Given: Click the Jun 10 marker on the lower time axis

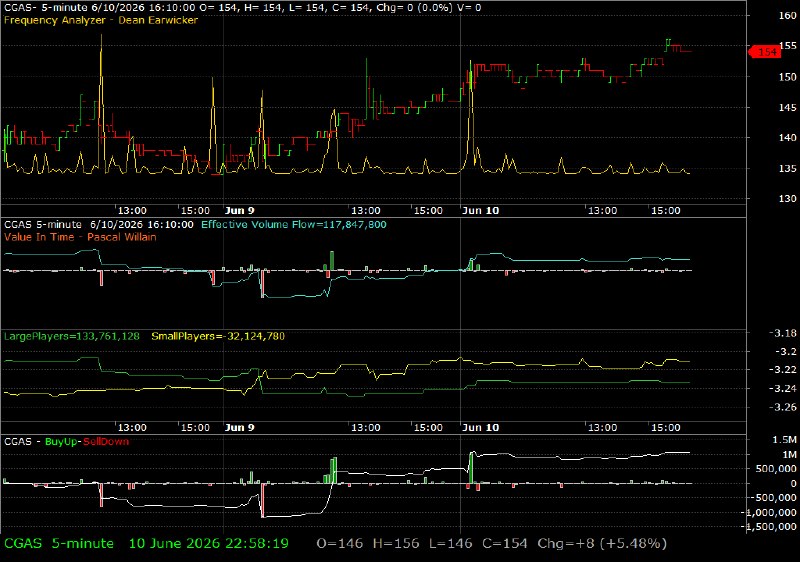Looking at the screenshot, I should [x=481, y=427].
